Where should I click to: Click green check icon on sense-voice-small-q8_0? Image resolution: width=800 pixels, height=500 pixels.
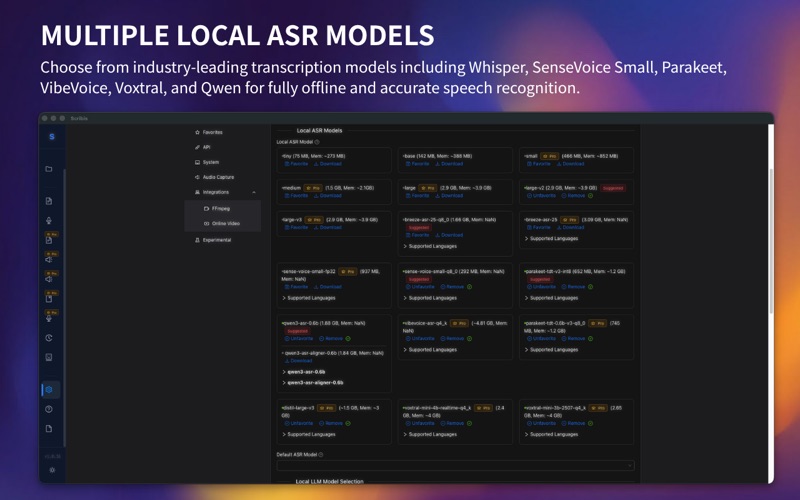[x=469, y=287]
